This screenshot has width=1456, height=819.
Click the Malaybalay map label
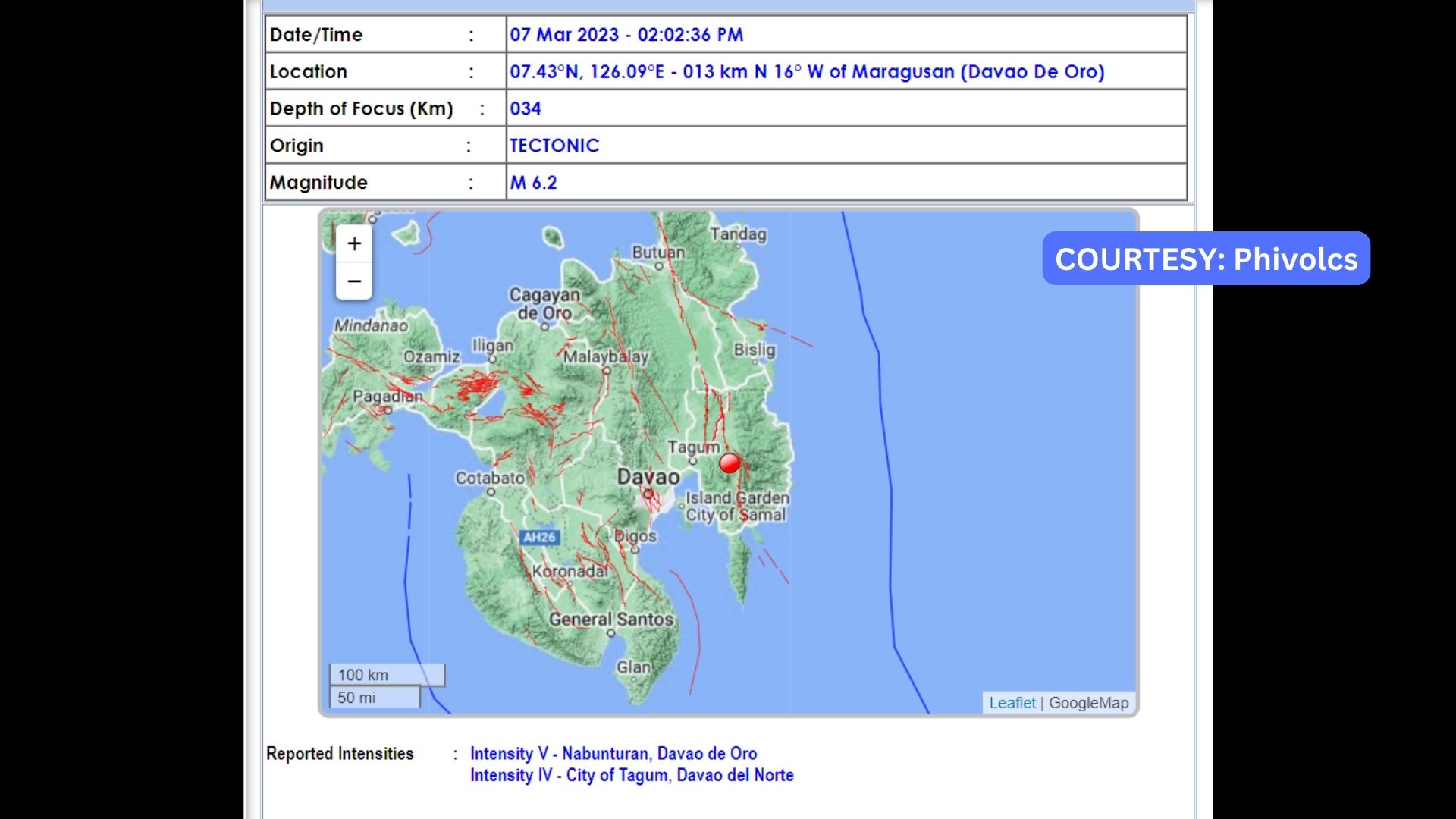tap(605, 356)
